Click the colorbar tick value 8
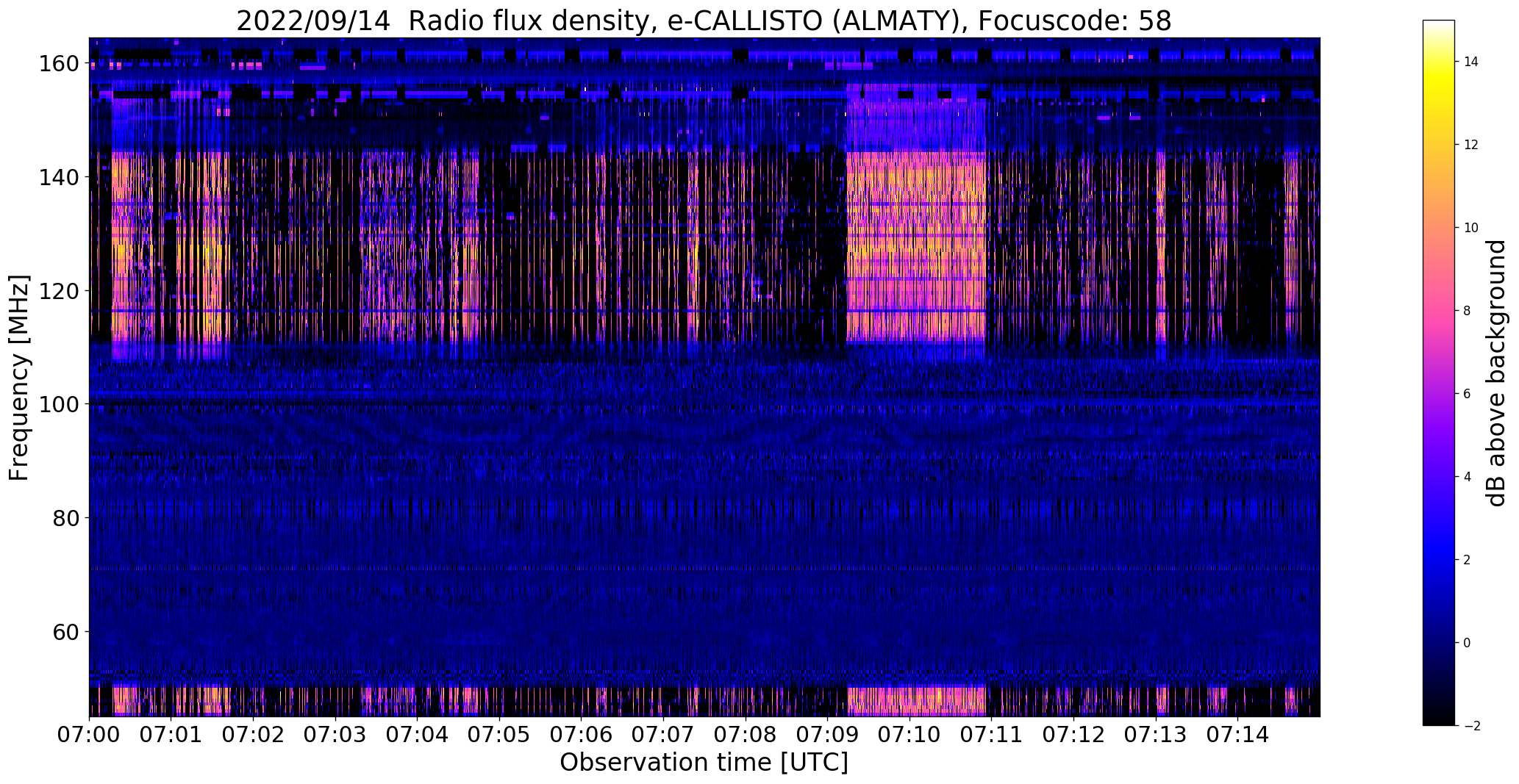This screenshot has width=1519, height=784. [1468, 311]
